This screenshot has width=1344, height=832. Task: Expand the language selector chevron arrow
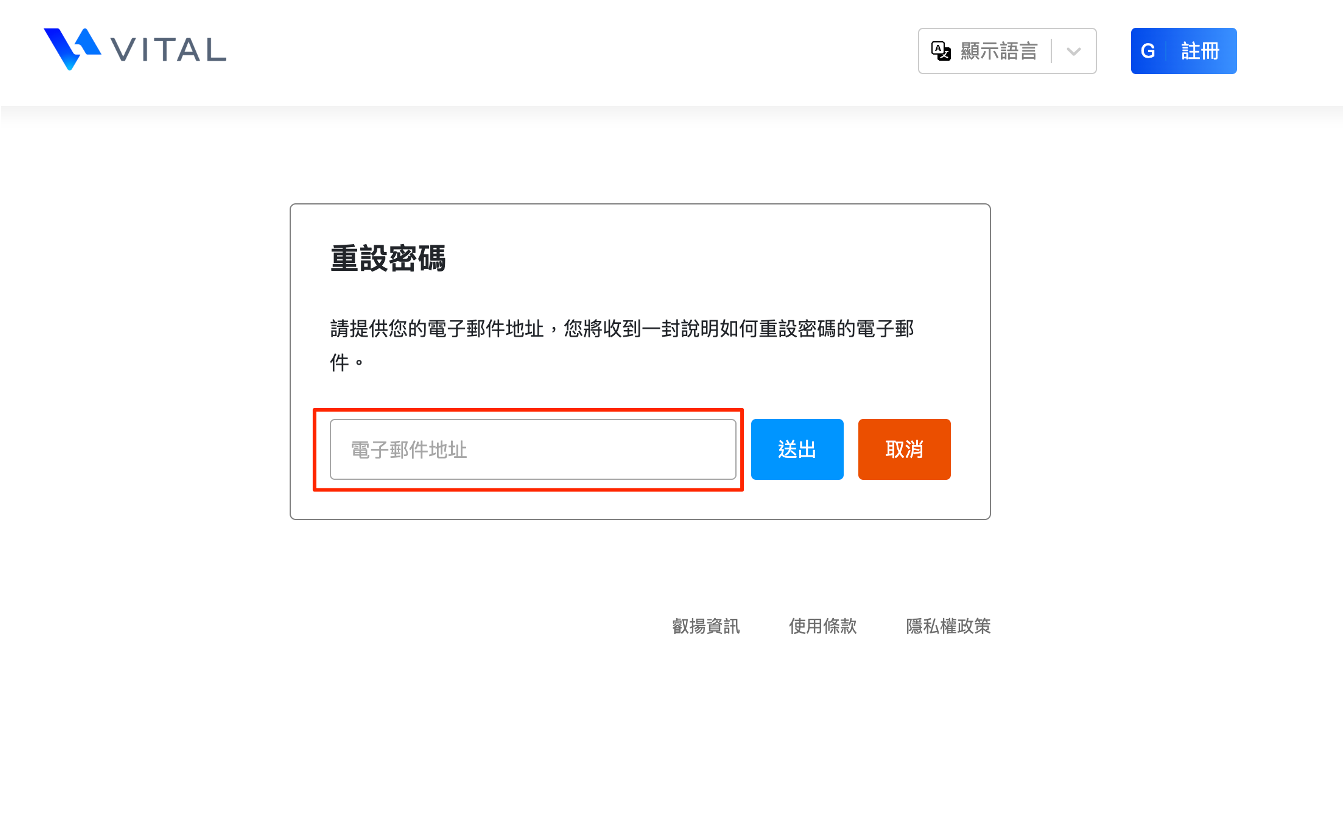pos(1074,51)
